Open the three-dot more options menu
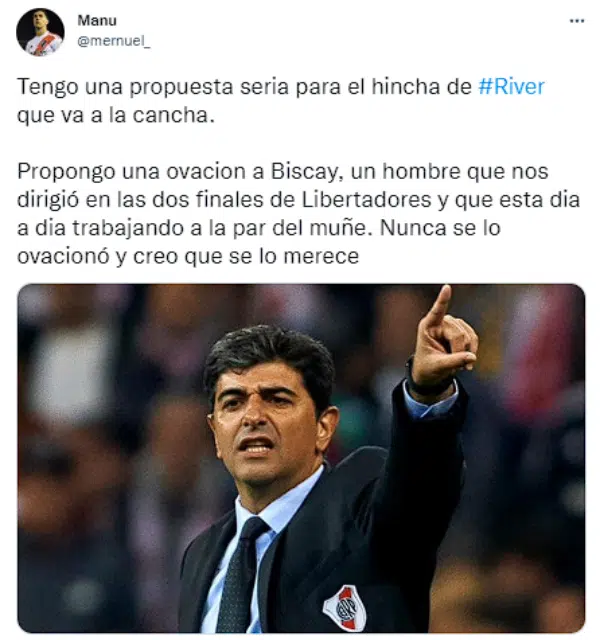600x640 pixels. click(577, 21)
